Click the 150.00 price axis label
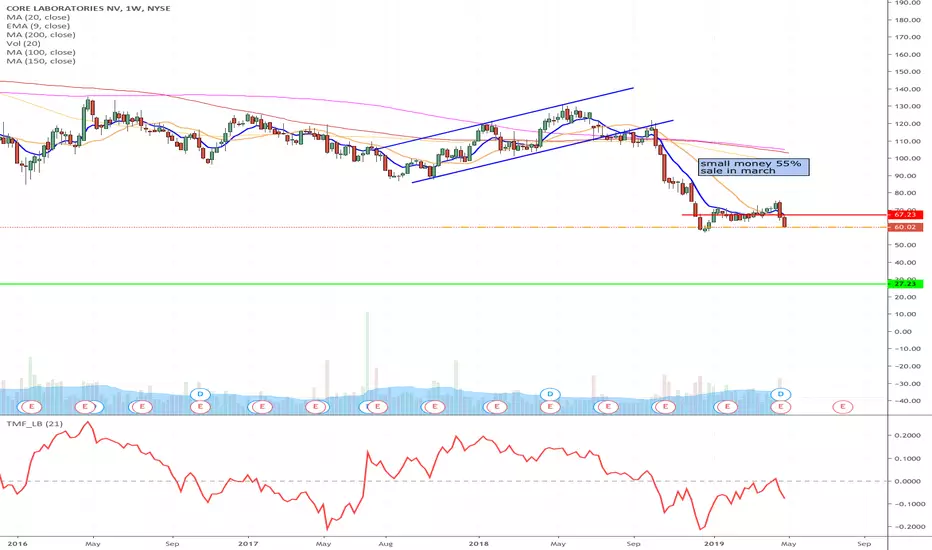The image size is (932, 550). 908,72
